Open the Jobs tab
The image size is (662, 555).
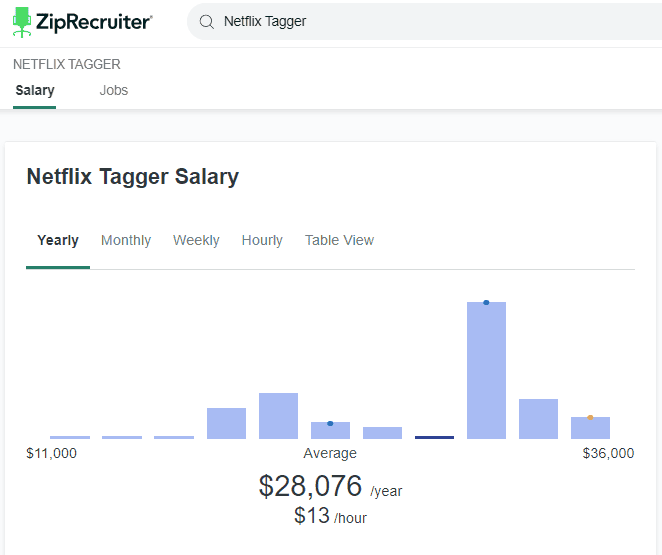[114, 90]
